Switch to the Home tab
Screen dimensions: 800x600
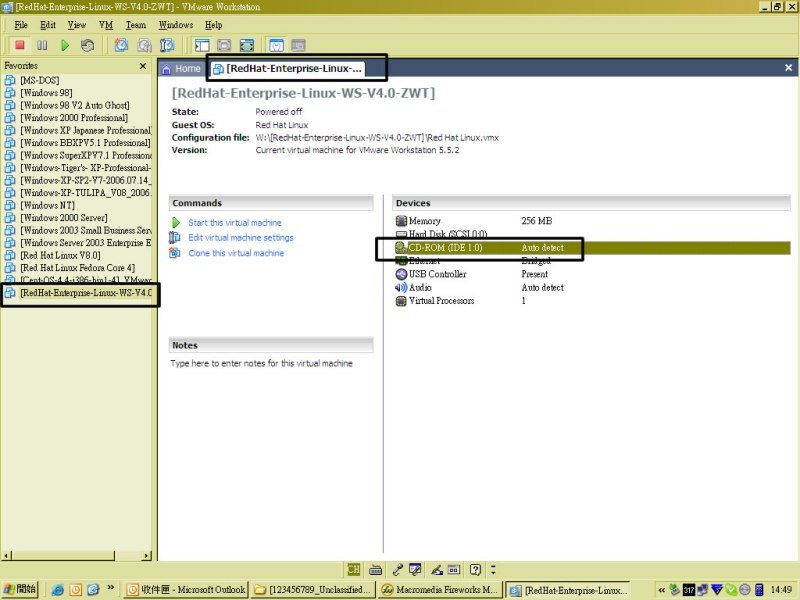(181, 68)
